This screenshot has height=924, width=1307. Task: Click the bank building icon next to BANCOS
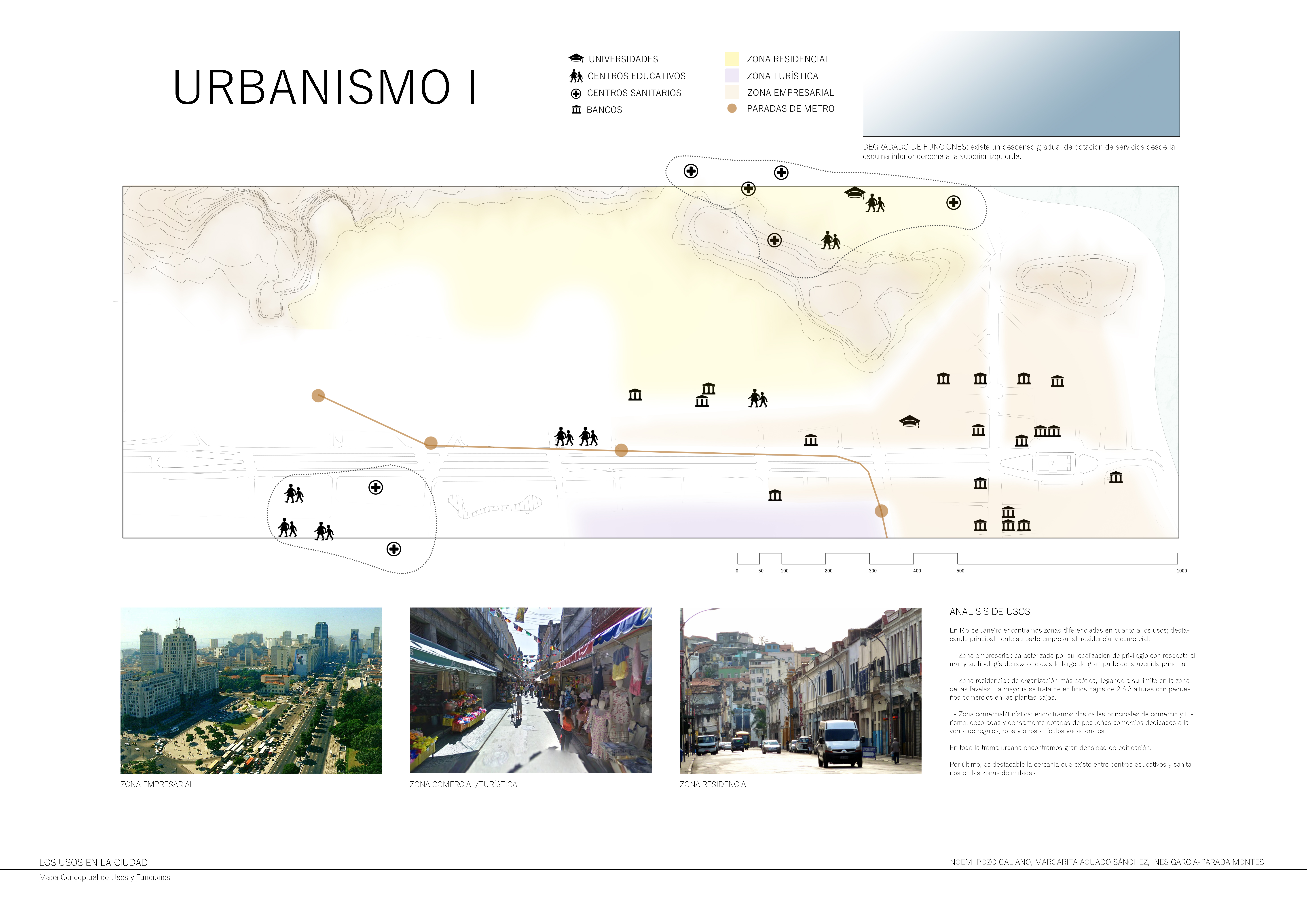click(576, 109)
